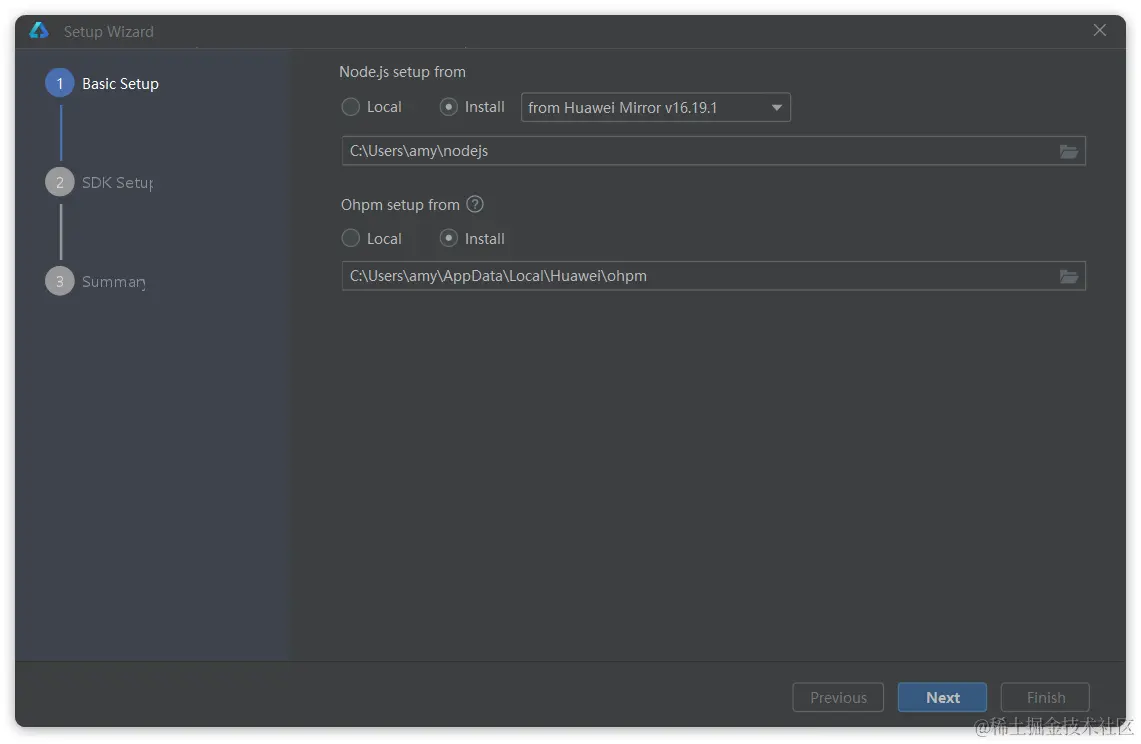Go to the SDK Setup step

point(99,183)
